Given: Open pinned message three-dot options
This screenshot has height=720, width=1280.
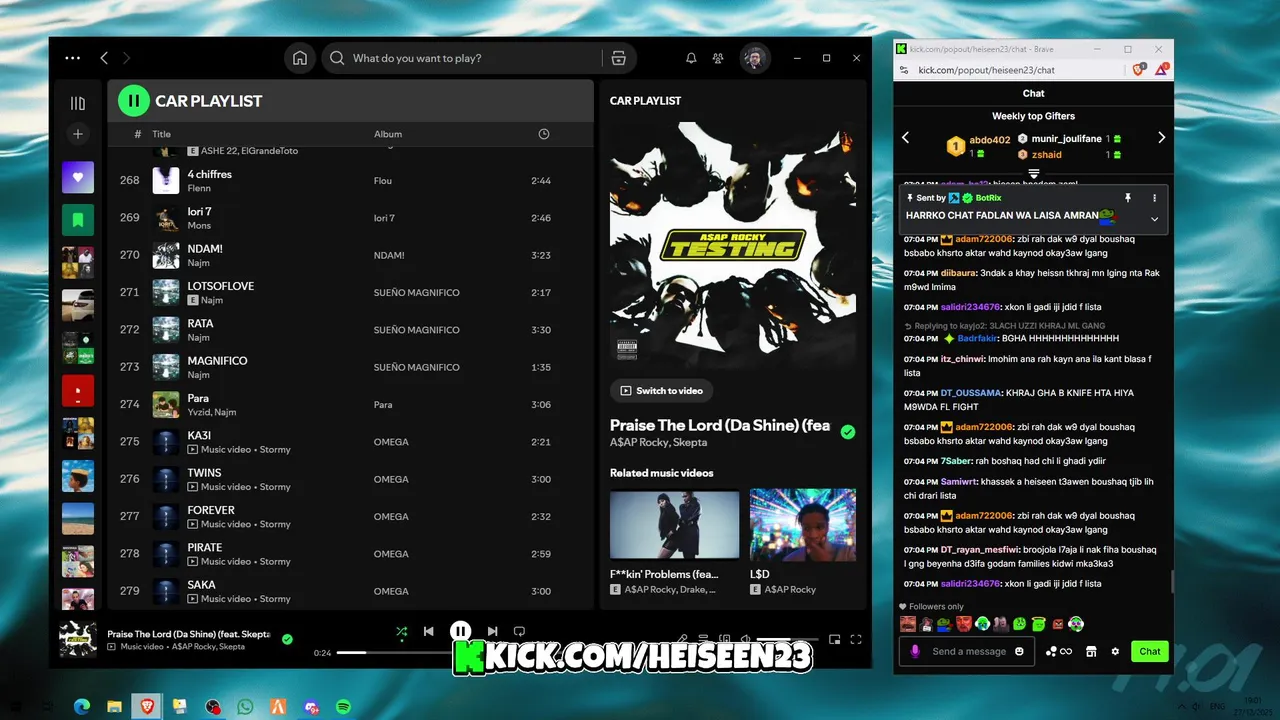Looking at the screenshot, I should pyautogui.click(x=1154, y=198).
